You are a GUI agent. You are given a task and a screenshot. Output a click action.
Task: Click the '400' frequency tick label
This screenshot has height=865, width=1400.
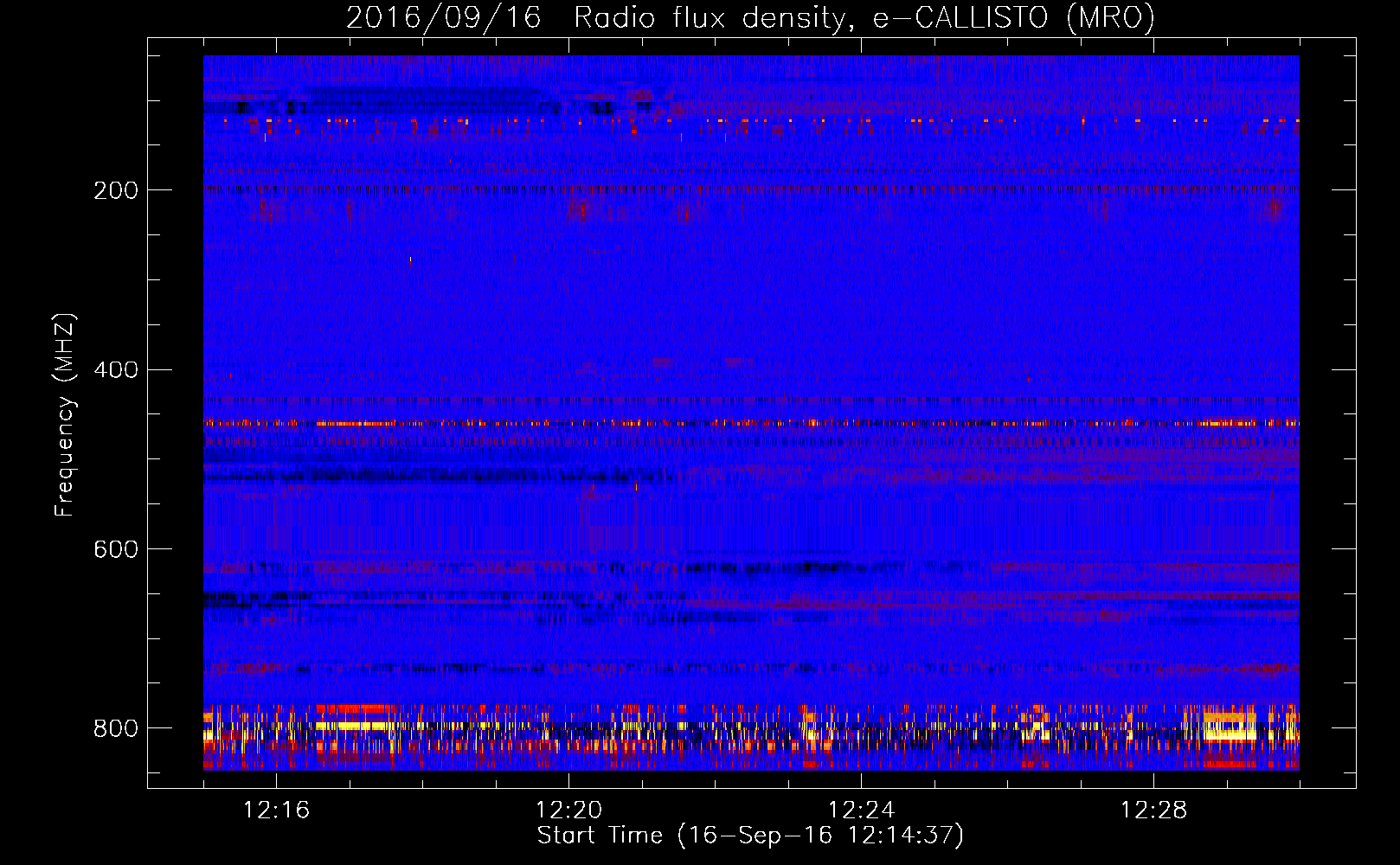coord(115,370)
